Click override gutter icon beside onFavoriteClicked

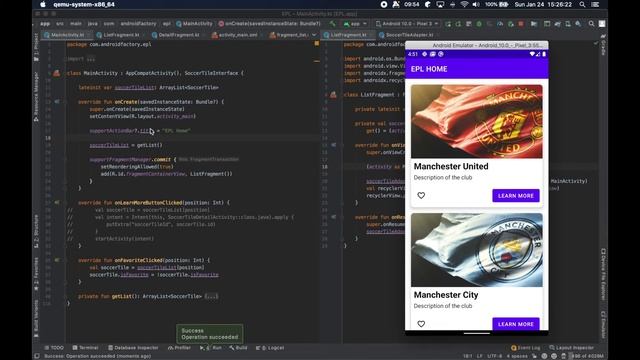pos(57,260)
